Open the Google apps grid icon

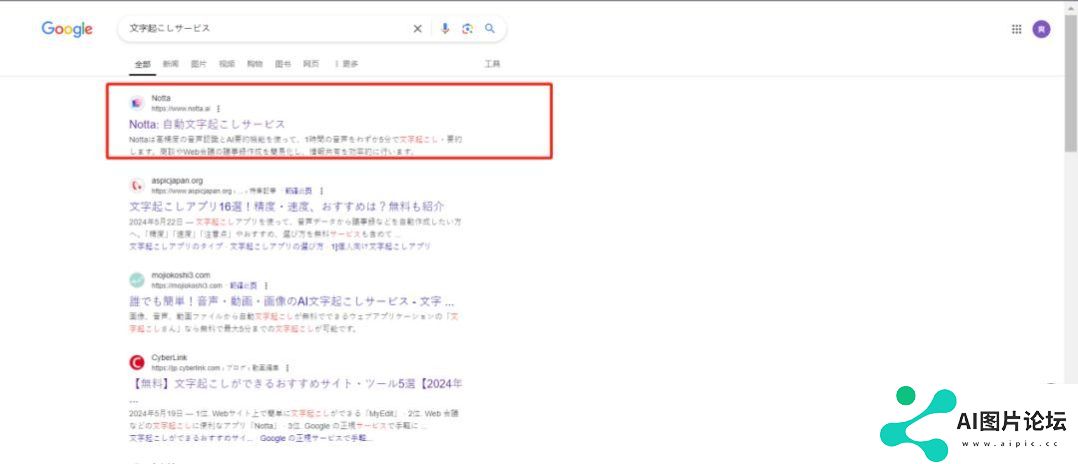pos(1016,29)
